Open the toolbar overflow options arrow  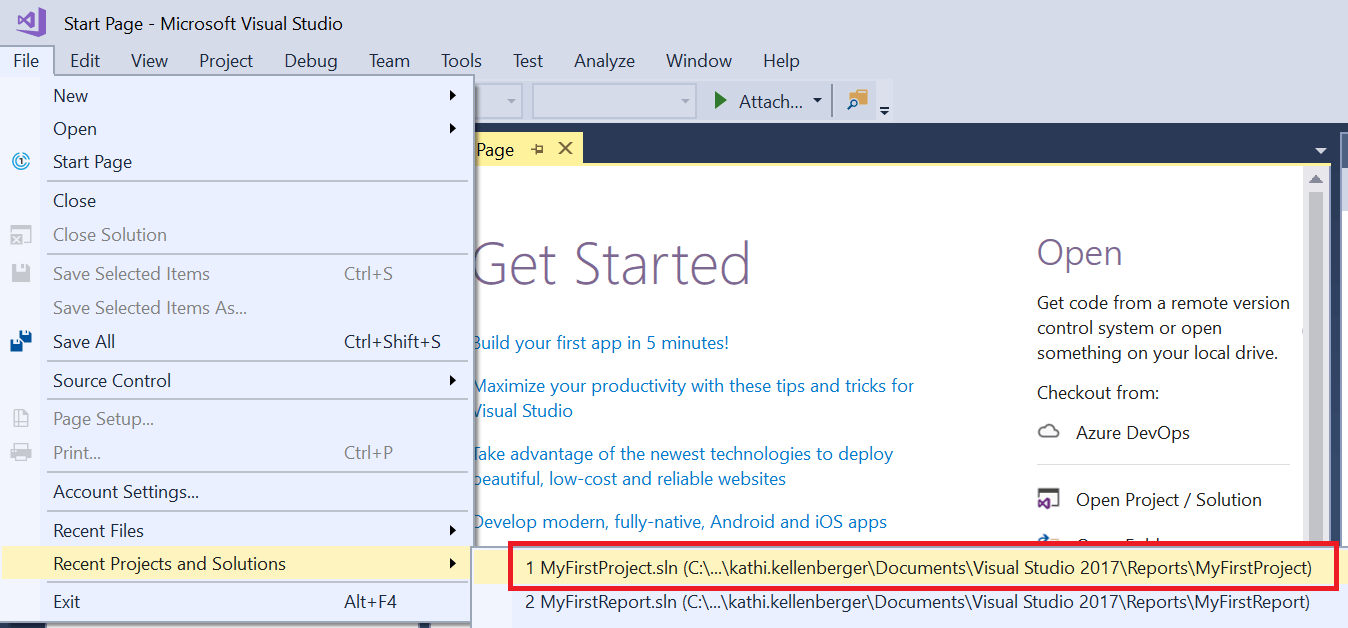click(x=884, y=108)
